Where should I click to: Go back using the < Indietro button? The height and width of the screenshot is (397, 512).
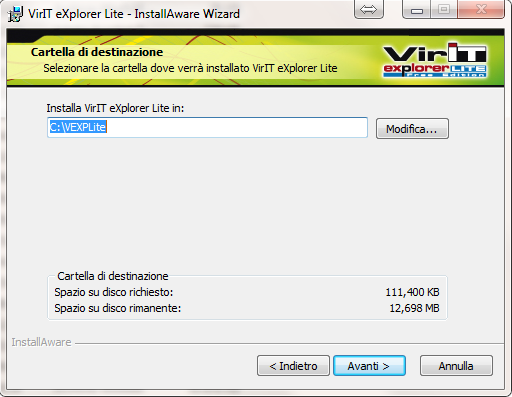tap(293, 366)
